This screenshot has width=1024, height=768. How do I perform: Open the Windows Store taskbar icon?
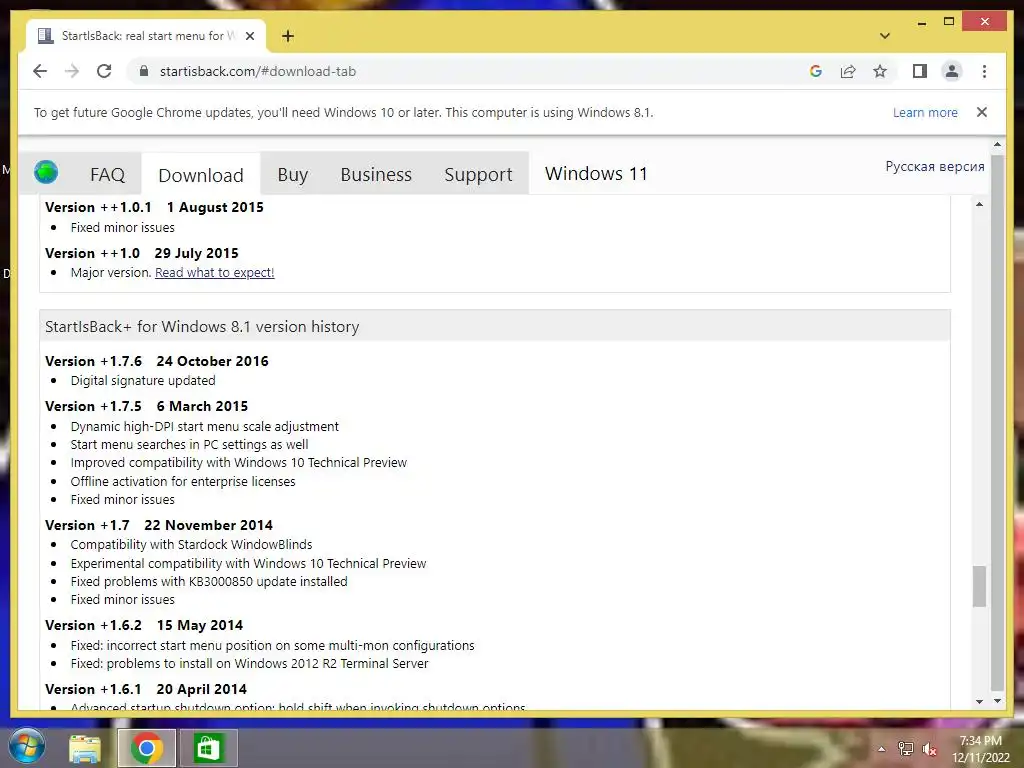point(208,748)
